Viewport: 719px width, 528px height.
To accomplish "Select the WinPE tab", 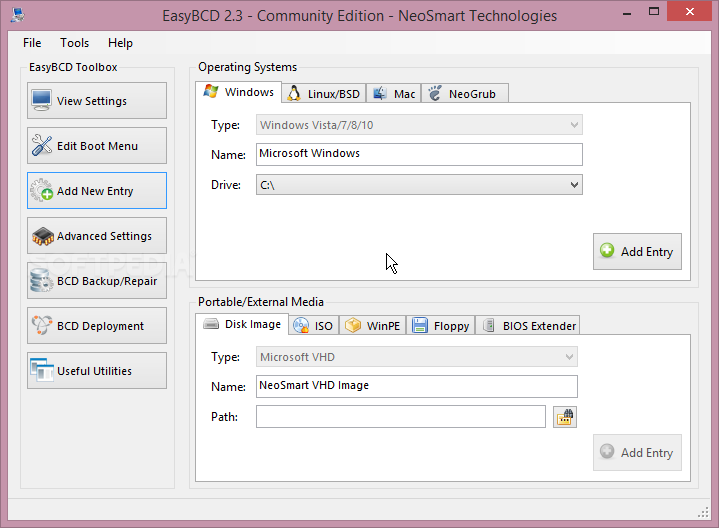I will pos(372,325).
